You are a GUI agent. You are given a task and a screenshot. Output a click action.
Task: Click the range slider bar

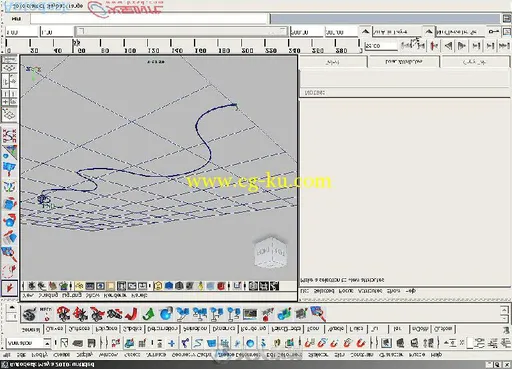(182, 32)
